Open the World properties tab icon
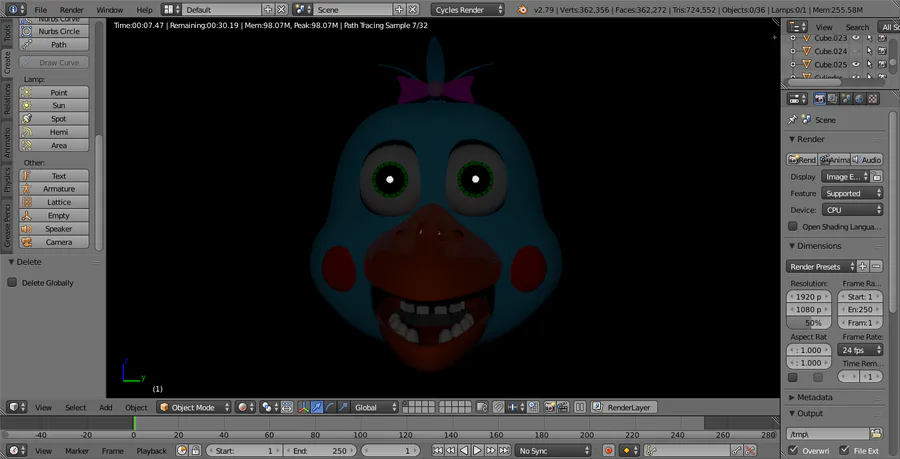Viewport: 900px width, 459px height. (x=860, y=99)
